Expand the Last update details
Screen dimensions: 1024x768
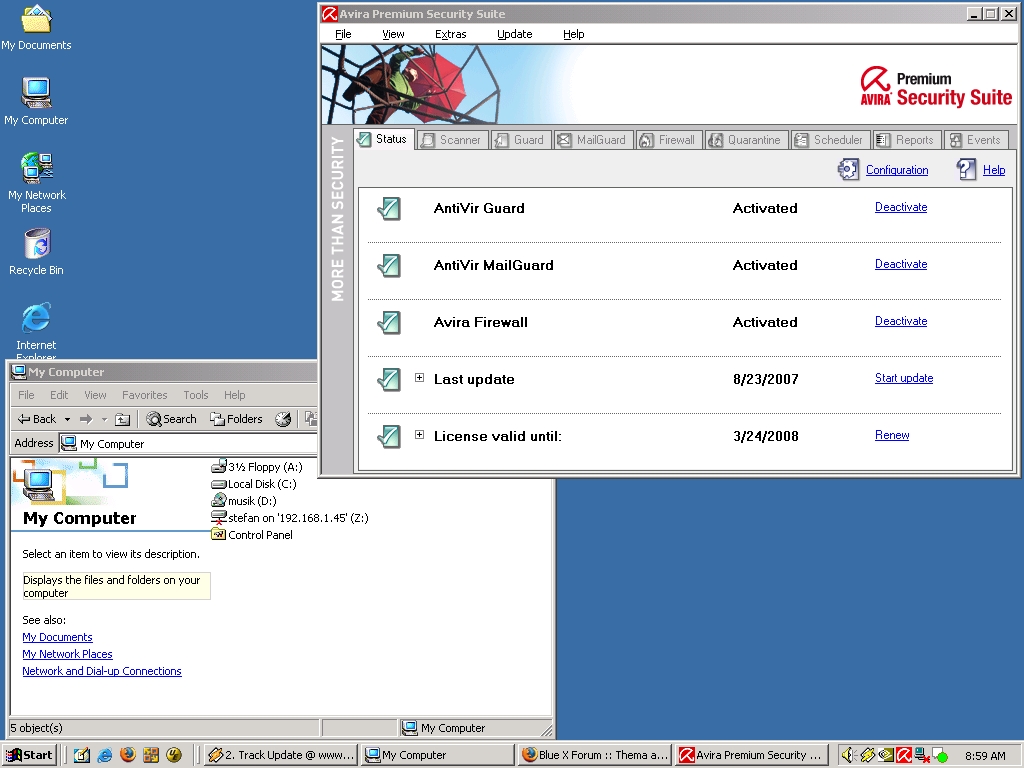point(419,378)
